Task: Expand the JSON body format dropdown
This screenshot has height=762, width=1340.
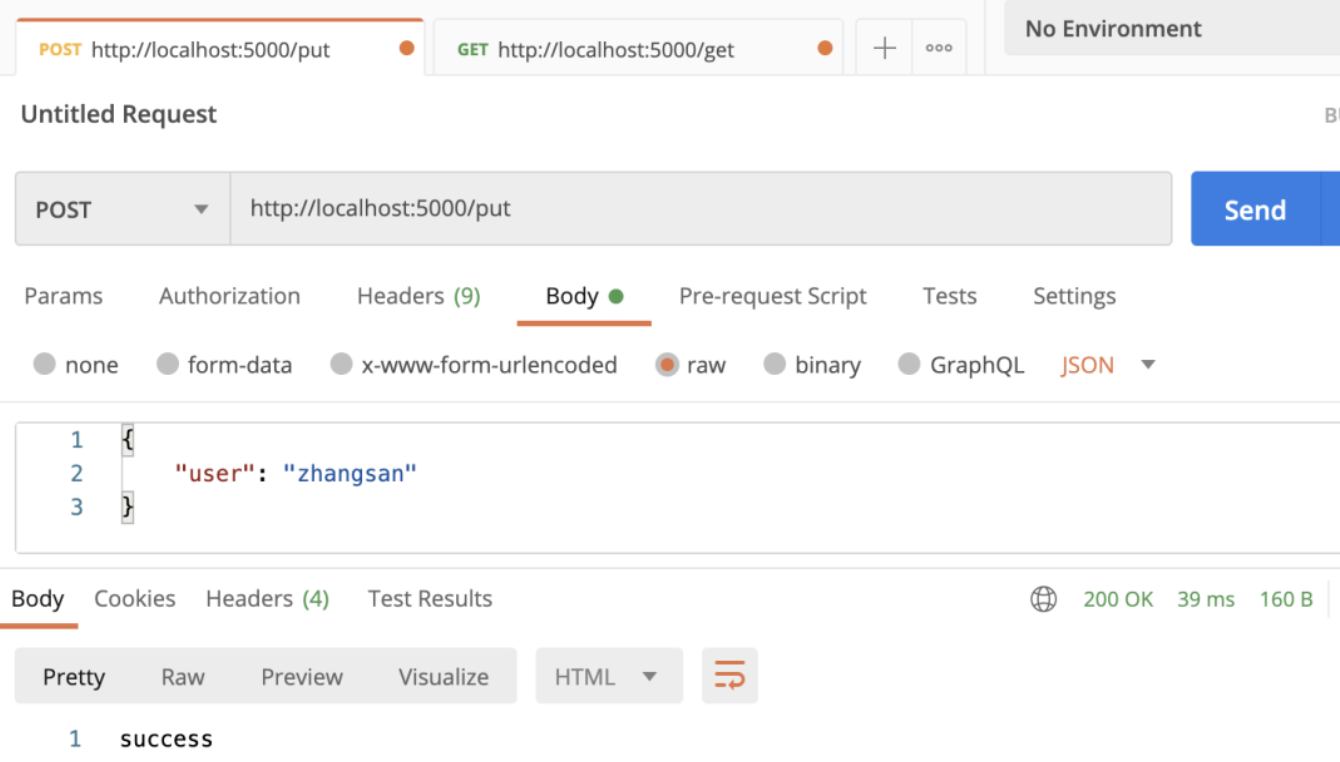Action: 1108,365
